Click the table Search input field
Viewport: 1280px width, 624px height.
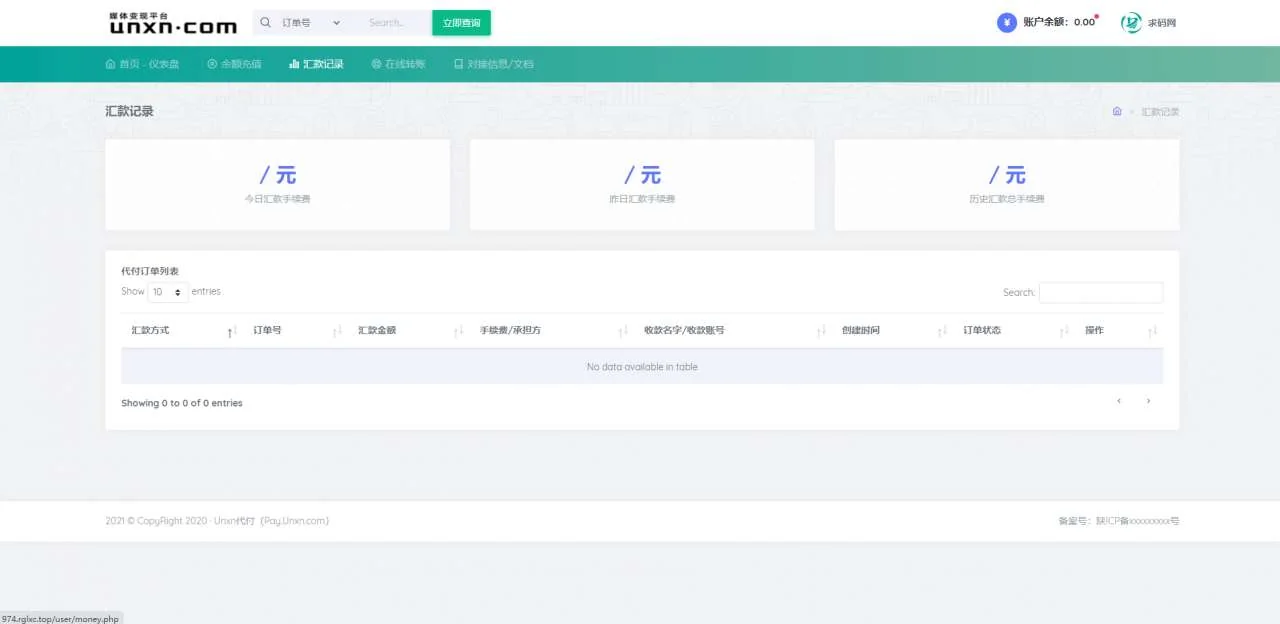pos(1100,292)
